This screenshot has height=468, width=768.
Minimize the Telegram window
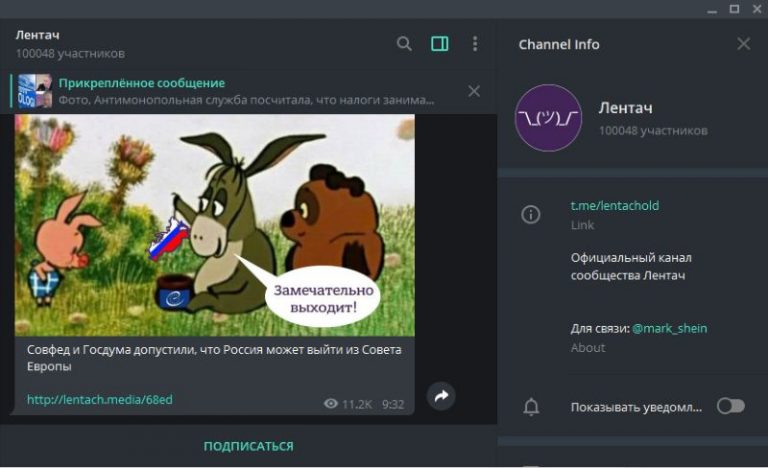click(x=712, y=10)
